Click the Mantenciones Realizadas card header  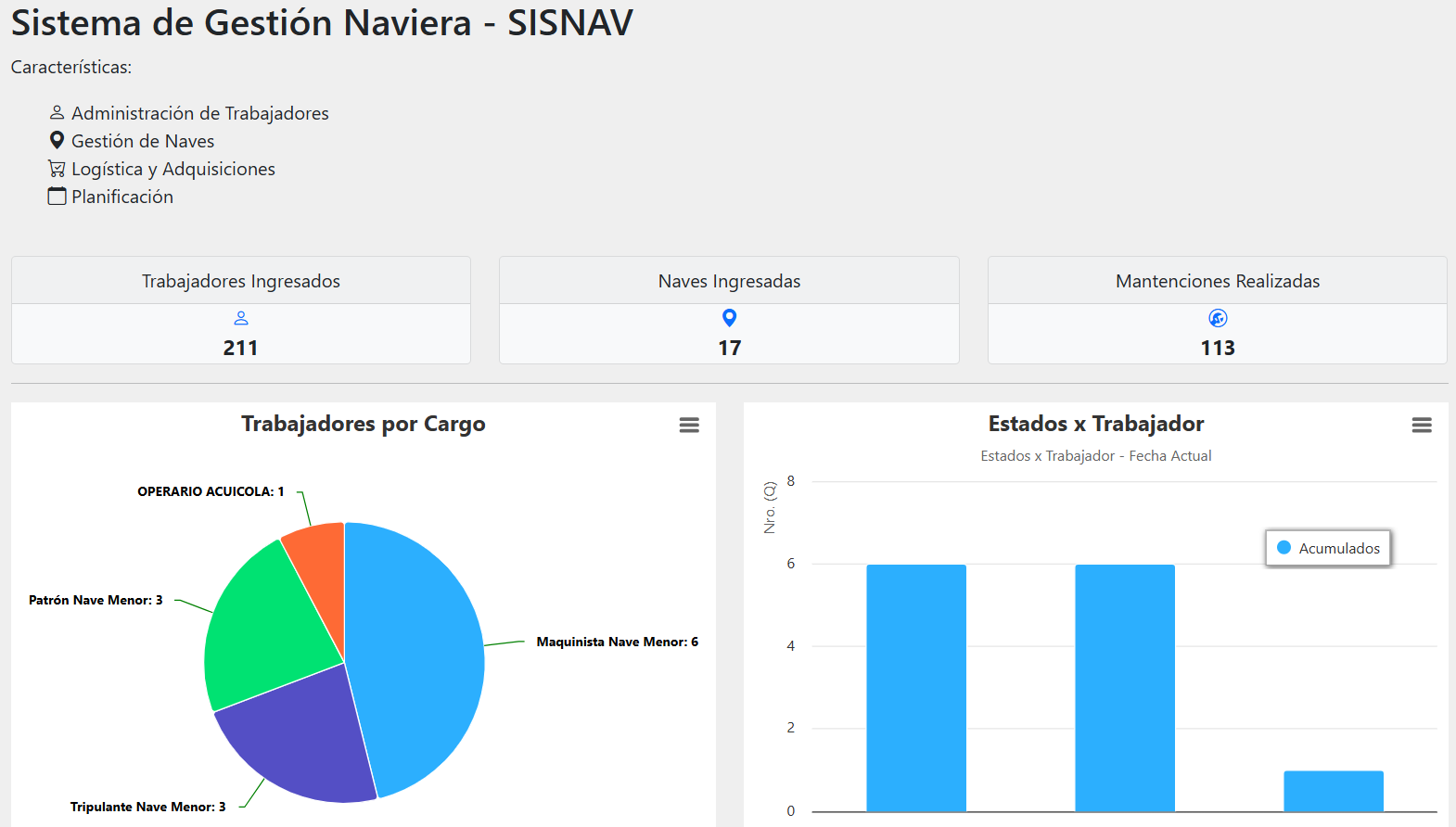(x=1217, y=281)
